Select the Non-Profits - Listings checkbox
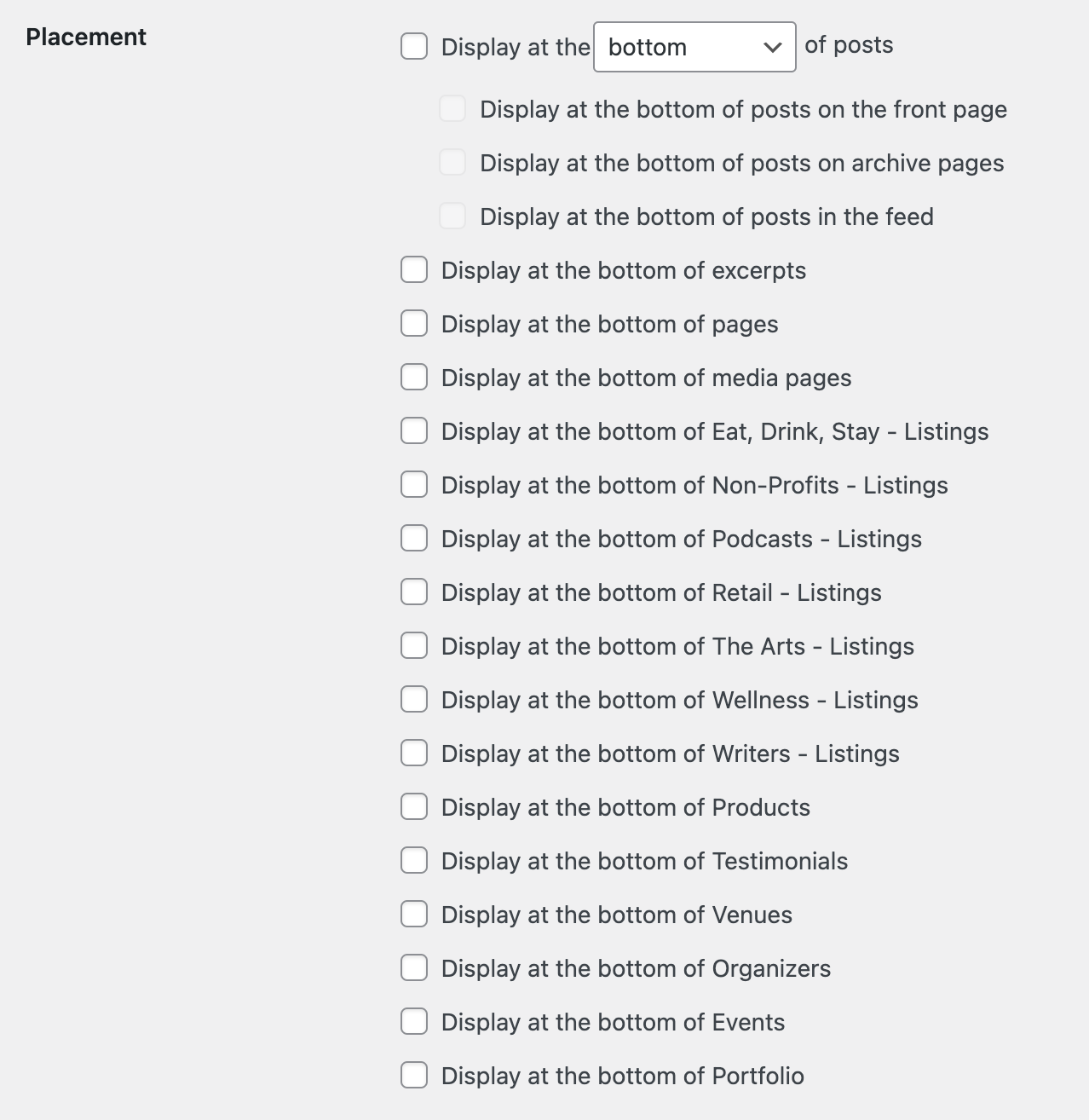 click(414, 485)
